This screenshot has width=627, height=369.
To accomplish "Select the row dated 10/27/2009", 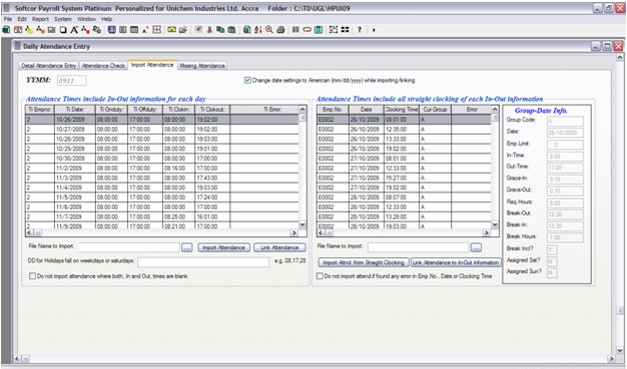I will (162, 130).
